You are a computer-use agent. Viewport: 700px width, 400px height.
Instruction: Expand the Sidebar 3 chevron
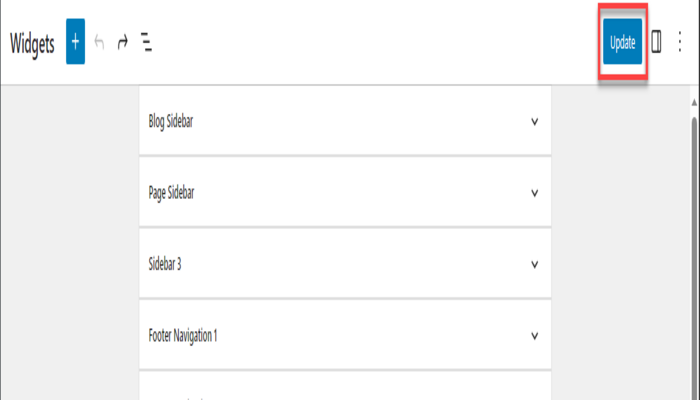(x=535, y=265)
